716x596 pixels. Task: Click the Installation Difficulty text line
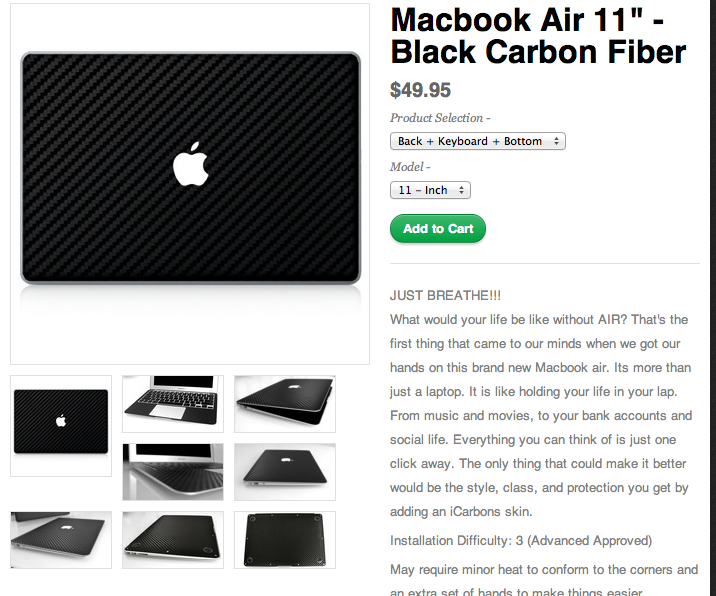coord(521,541)
